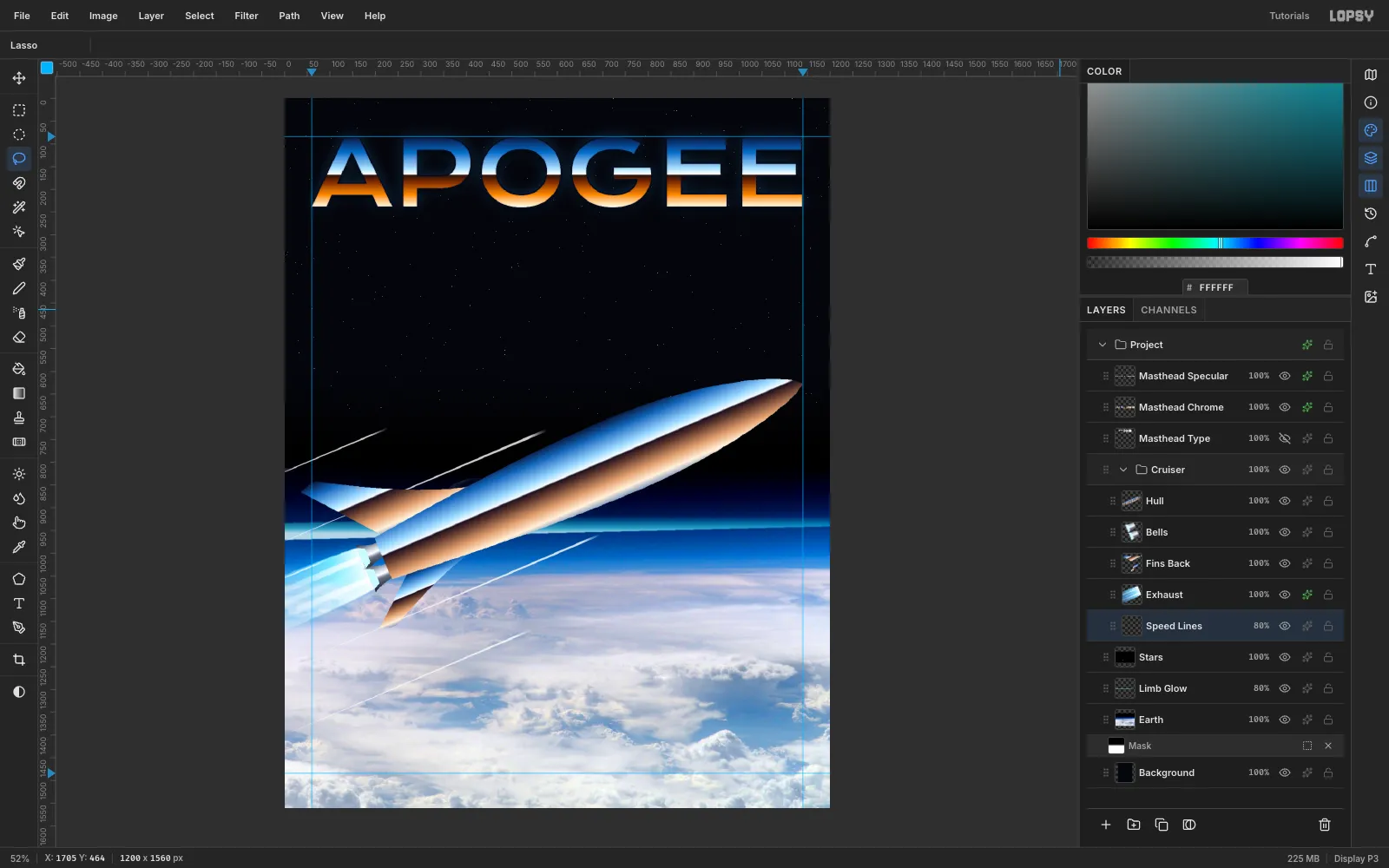Add a new layer with plus button
Viewport: 1389px width, 868px height.
point(1106,825)
